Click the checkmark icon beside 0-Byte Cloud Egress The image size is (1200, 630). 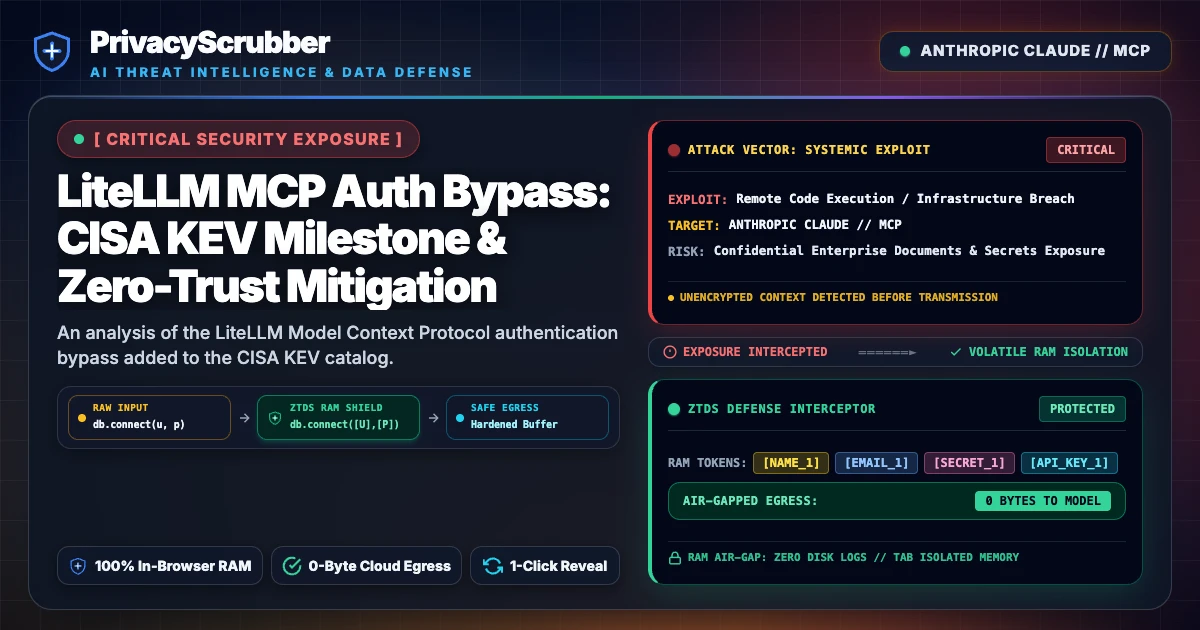[292, 566]
